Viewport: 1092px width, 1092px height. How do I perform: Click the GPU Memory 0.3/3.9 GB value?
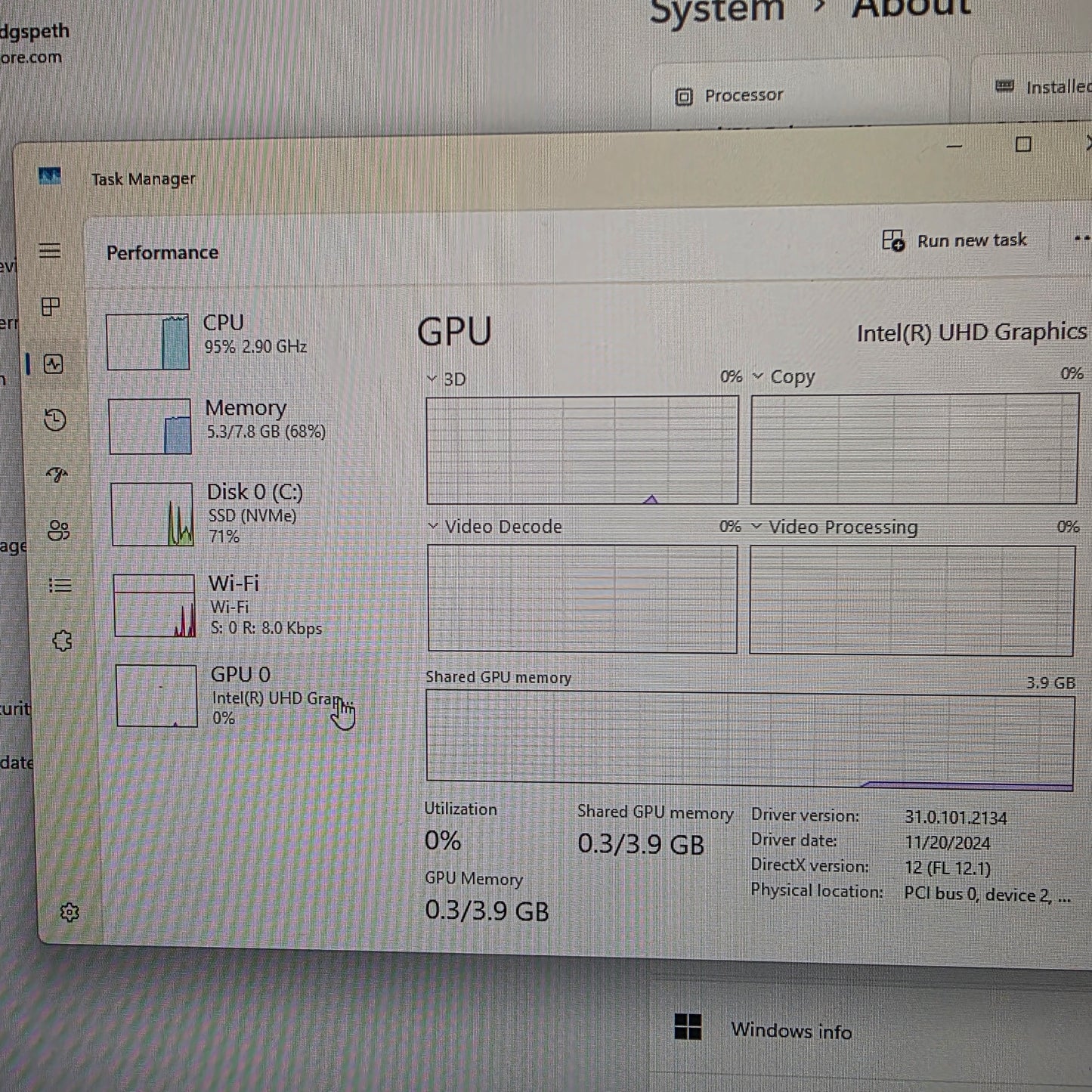(487, 911)
